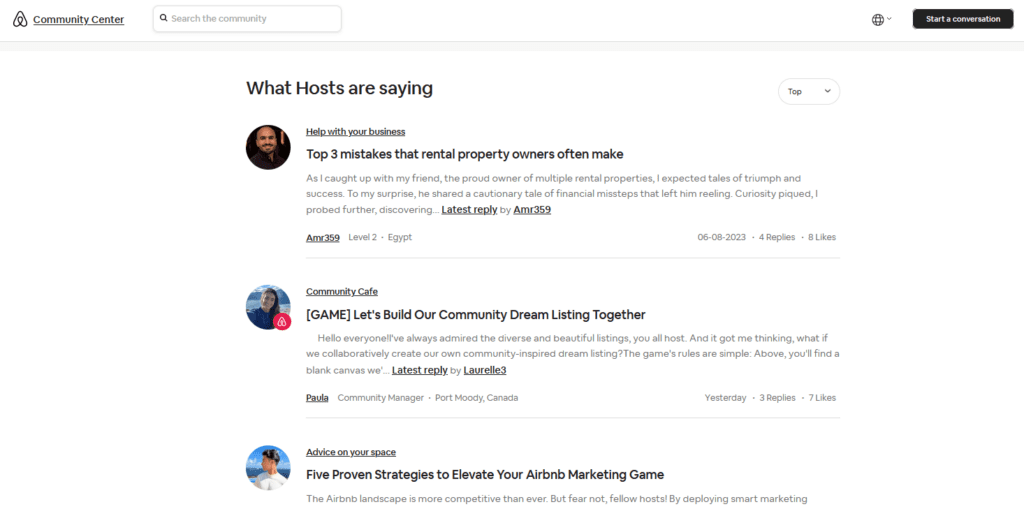Open the Community Center link
Image resolution: width=1024 pixels, height=509 pixels.
click(78, 20)
